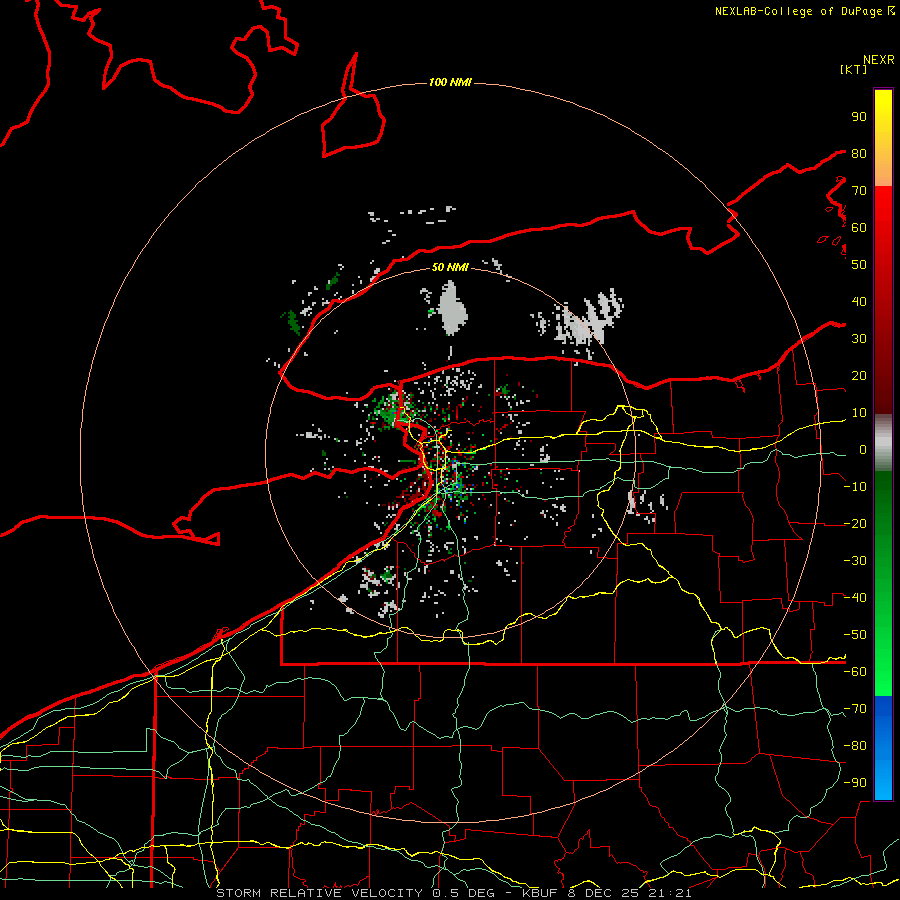This screenshot has width=900, height=900.
Task: Click the positive 20 knots scale value
Action: click(859, 376)
